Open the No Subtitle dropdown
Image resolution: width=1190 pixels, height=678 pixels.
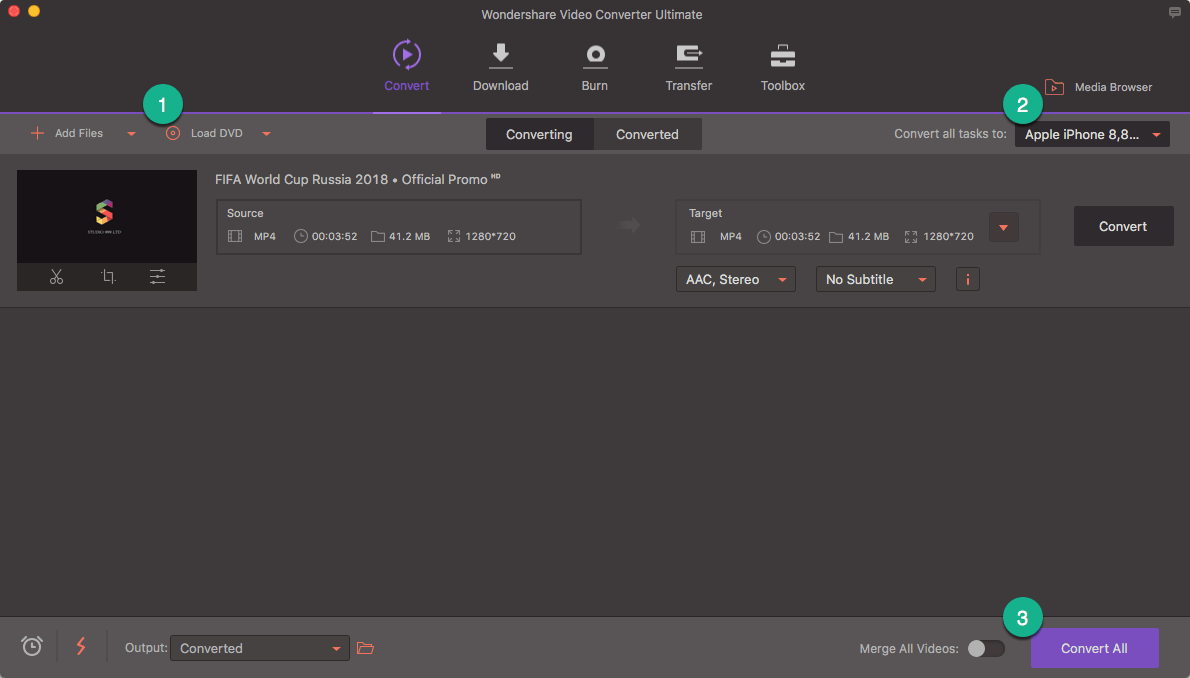(875, 279)
